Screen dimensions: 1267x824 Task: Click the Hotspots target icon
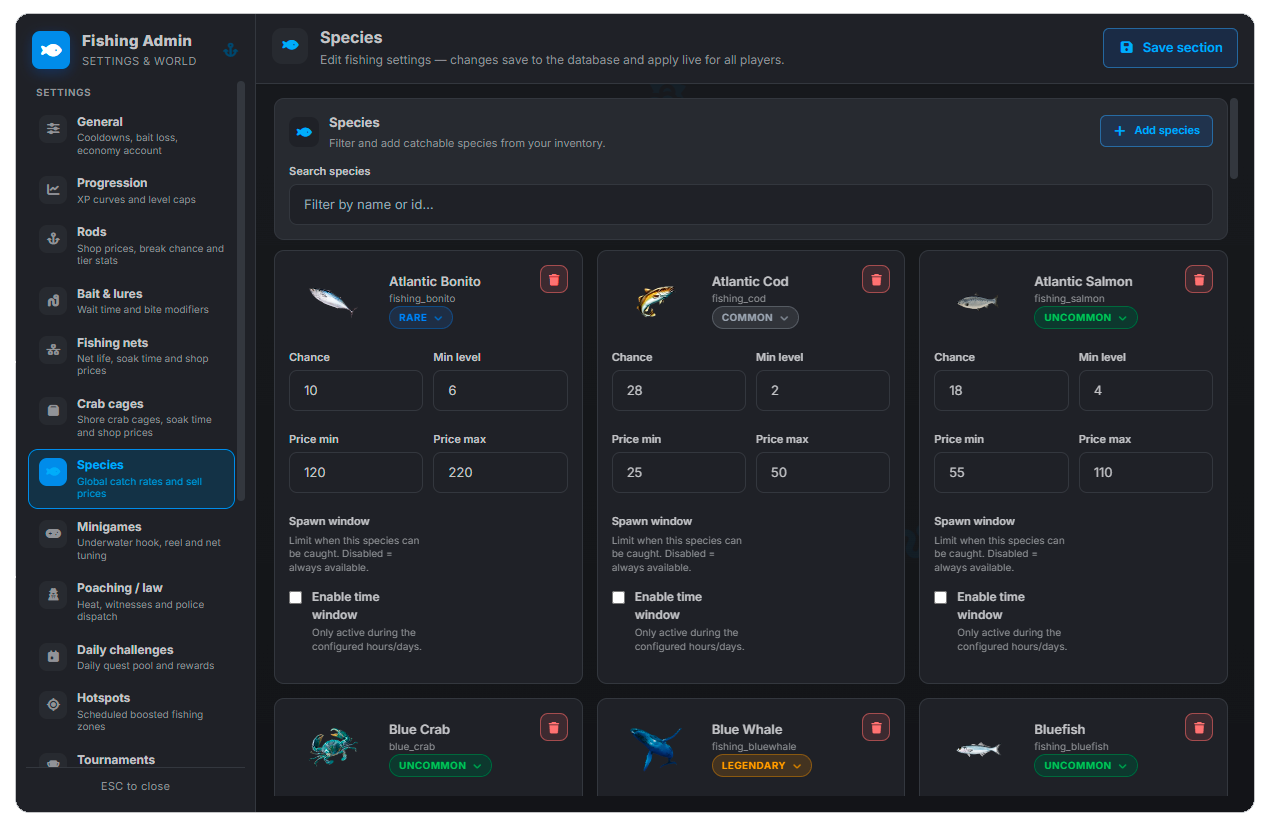pyautogui.click(x=53, y=706)
